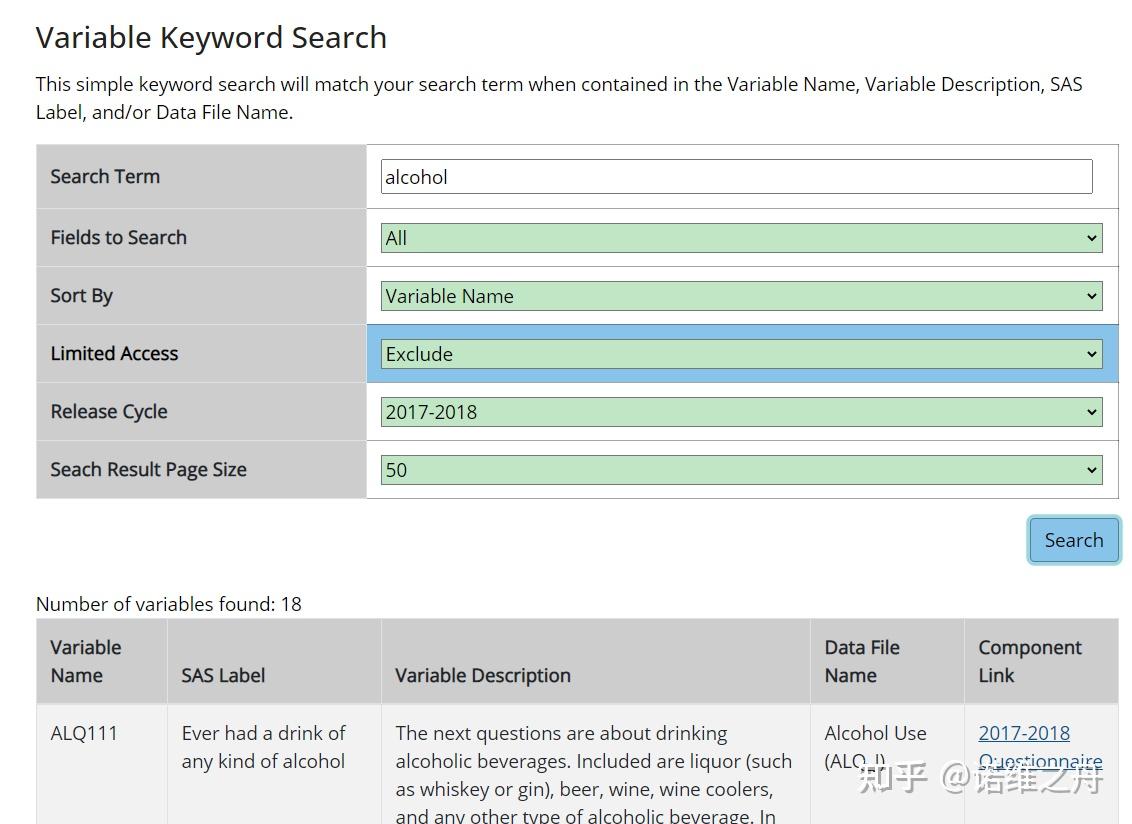Click the Limited Access row label
1132x824 pixels.
114,354
